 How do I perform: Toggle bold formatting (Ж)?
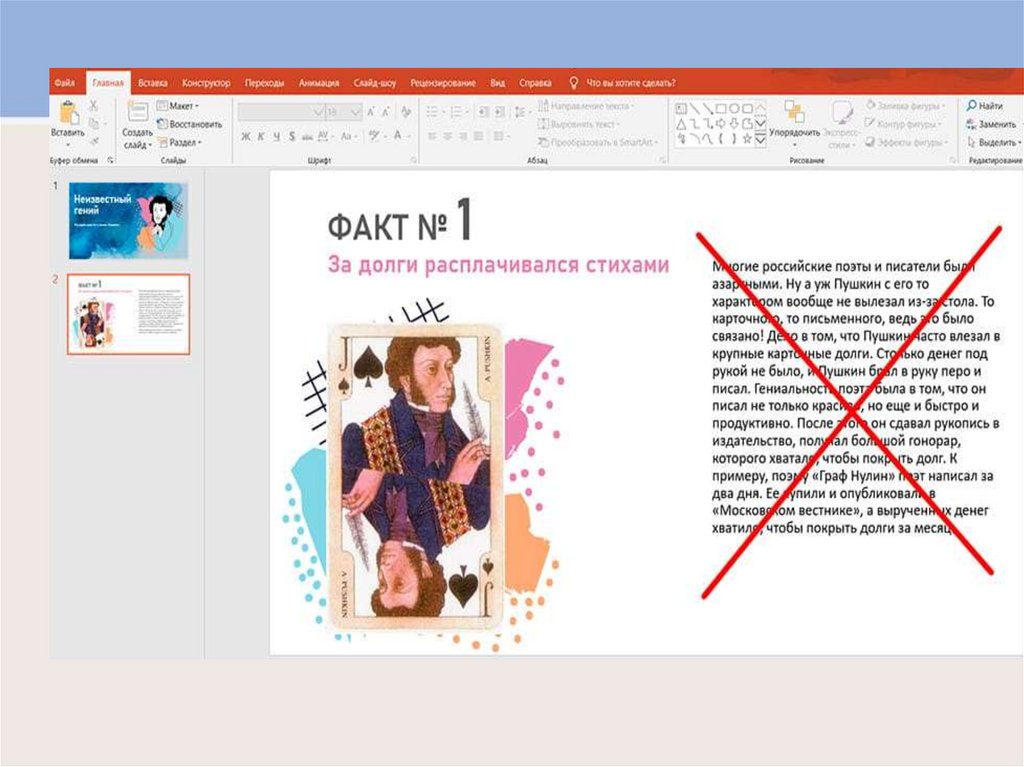[x=246, y=136]
